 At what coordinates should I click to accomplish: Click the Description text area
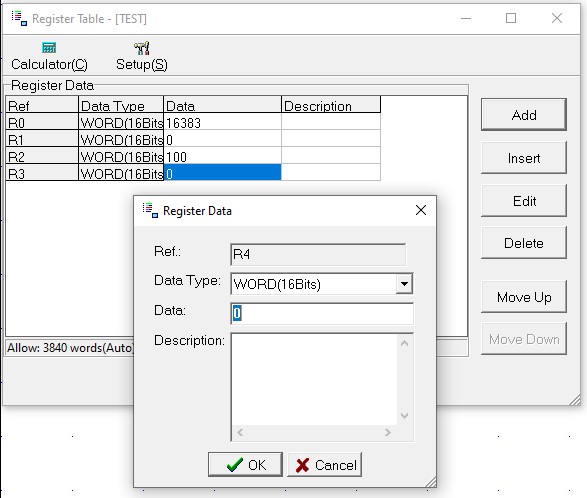pyautogui.click(x=314, y=379)
